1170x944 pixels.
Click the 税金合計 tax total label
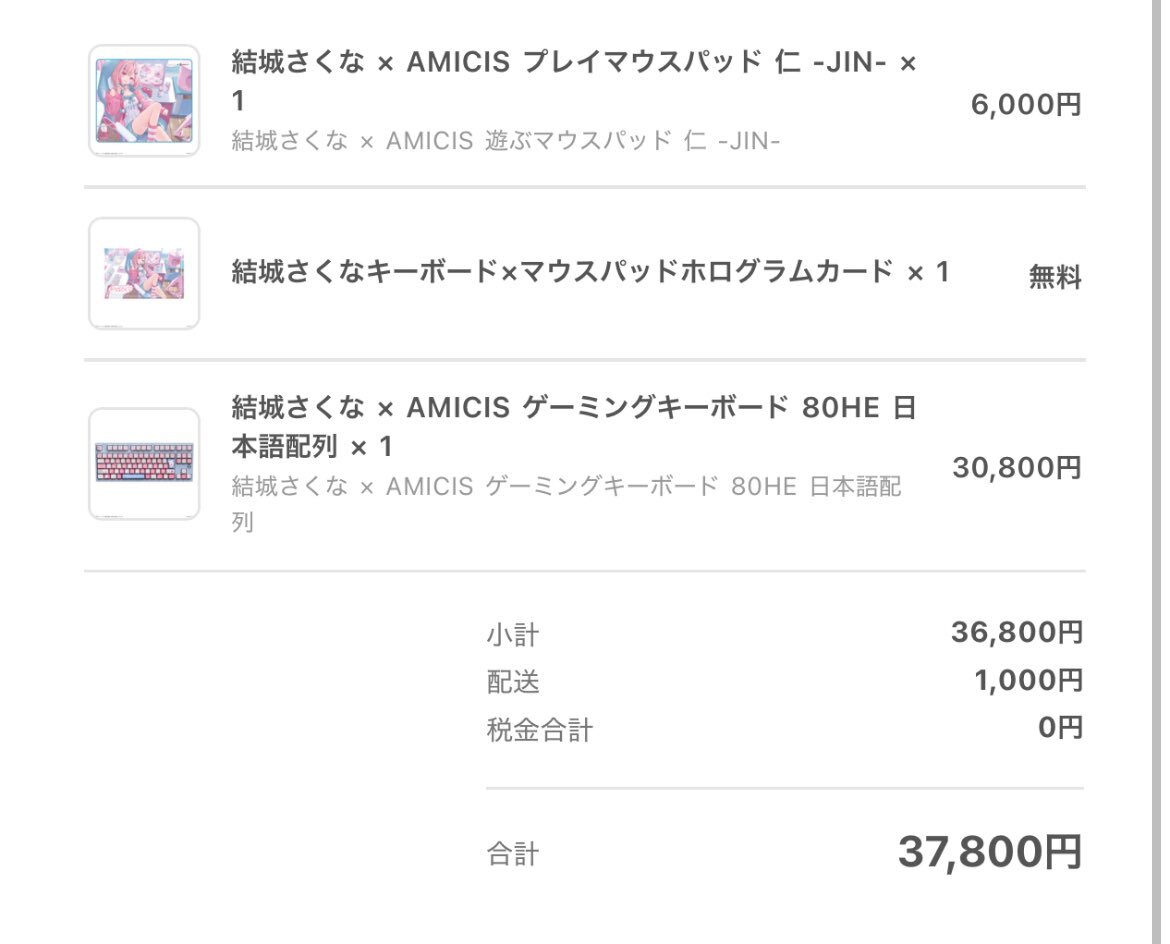[539, 729]
